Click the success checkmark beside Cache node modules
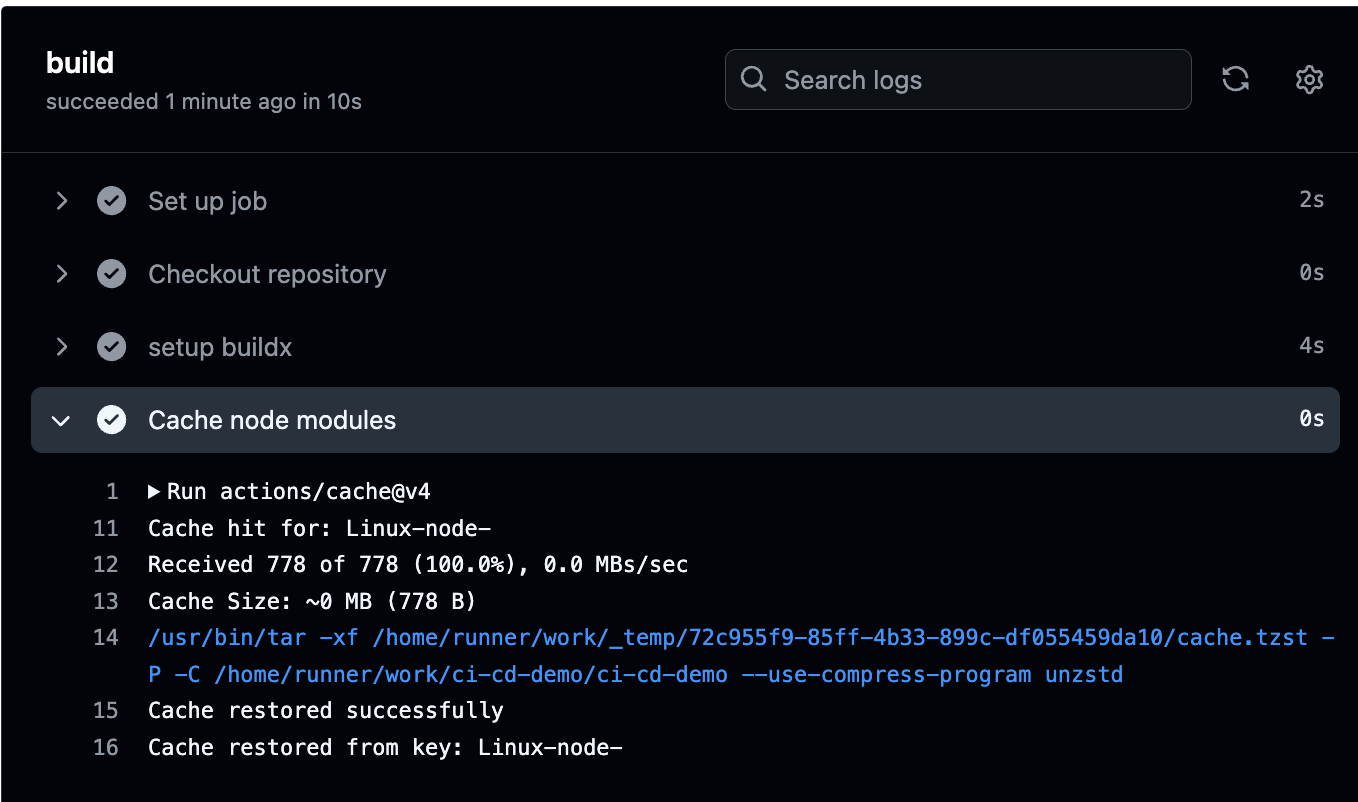The width and height of the screenshot is (1358, 802). 111,420
